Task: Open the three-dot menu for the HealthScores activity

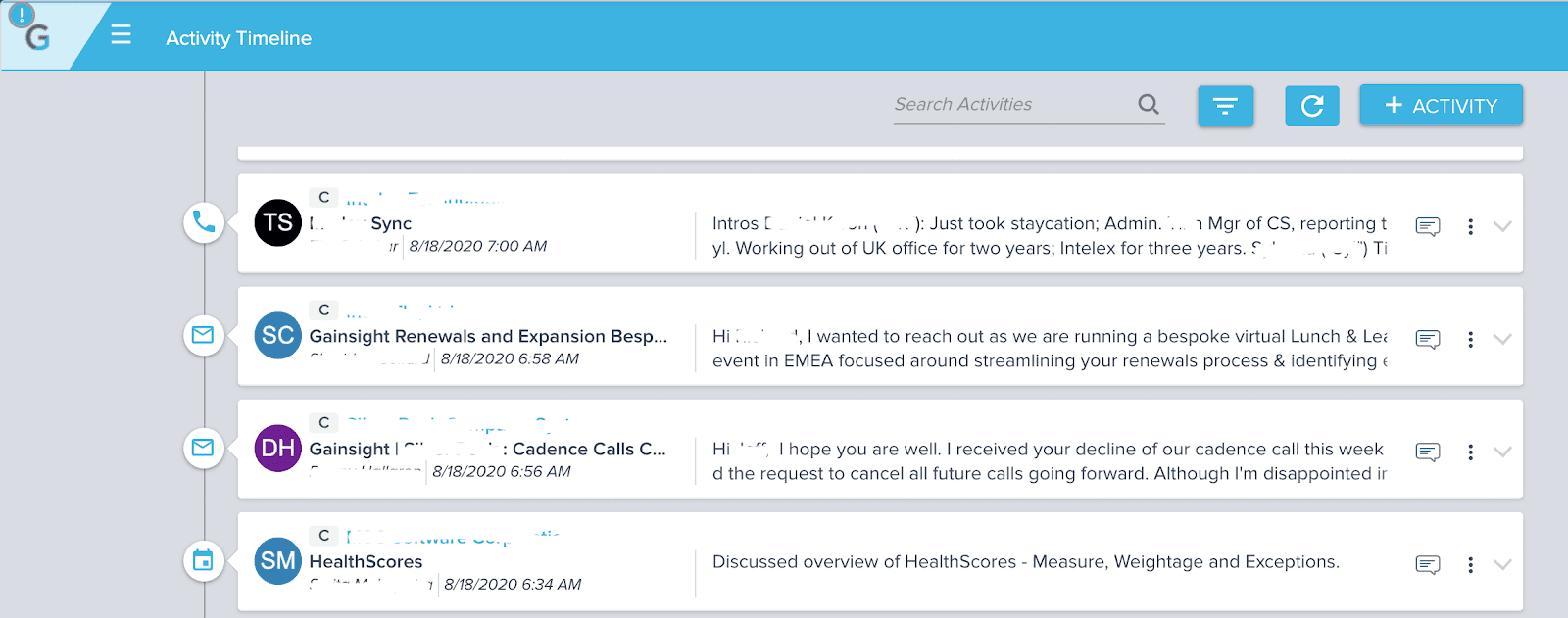Action: point(1470,565)
